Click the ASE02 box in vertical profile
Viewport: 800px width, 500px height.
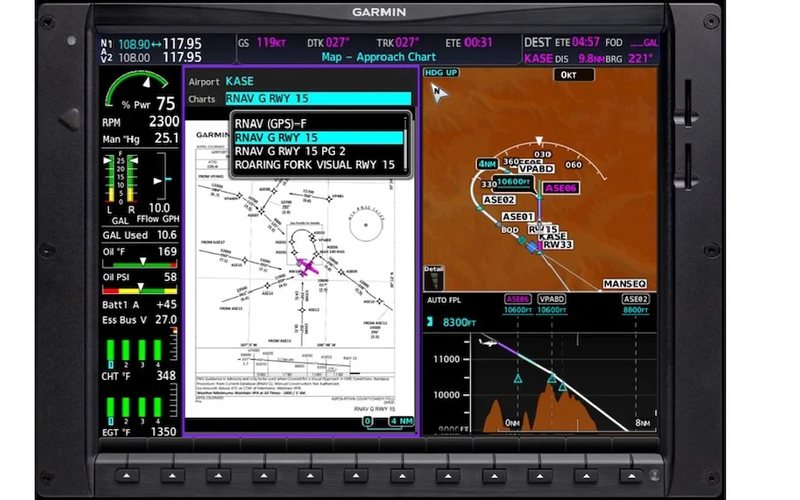tap(635, 299)
